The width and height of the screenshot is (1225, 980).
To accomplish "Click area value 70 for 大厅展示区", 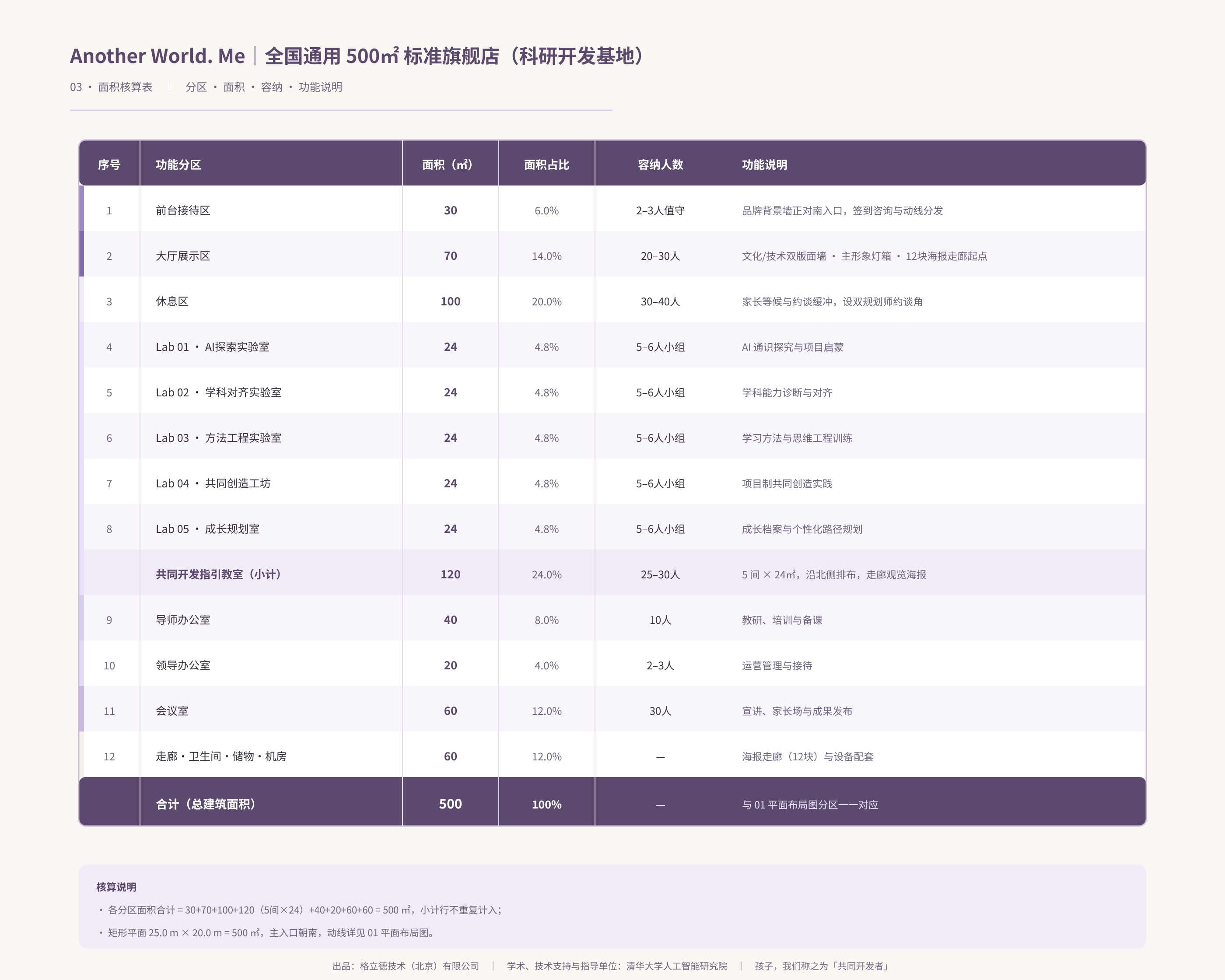I will [x=450, y=255].
